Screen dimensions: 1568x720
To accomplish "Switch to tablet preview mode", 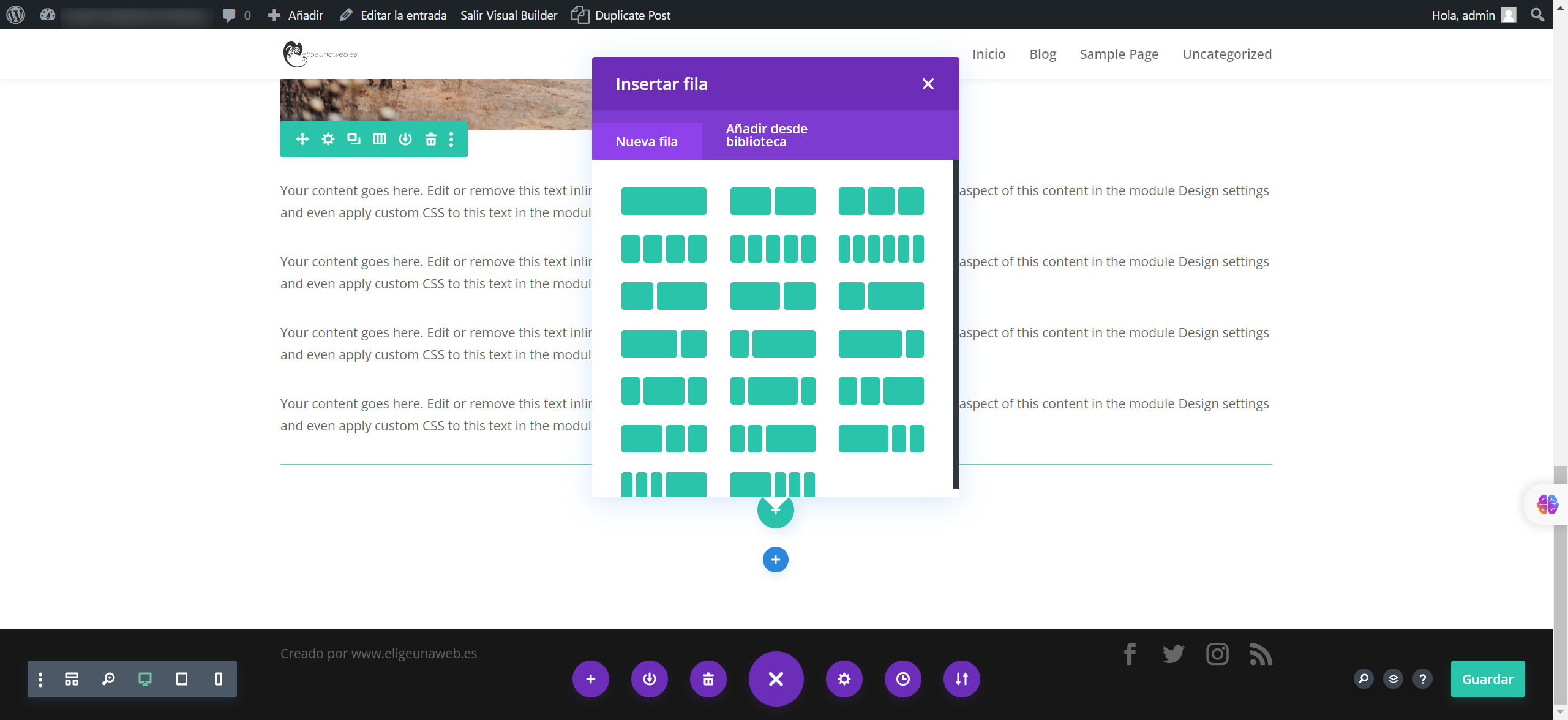I will point(182,679).
